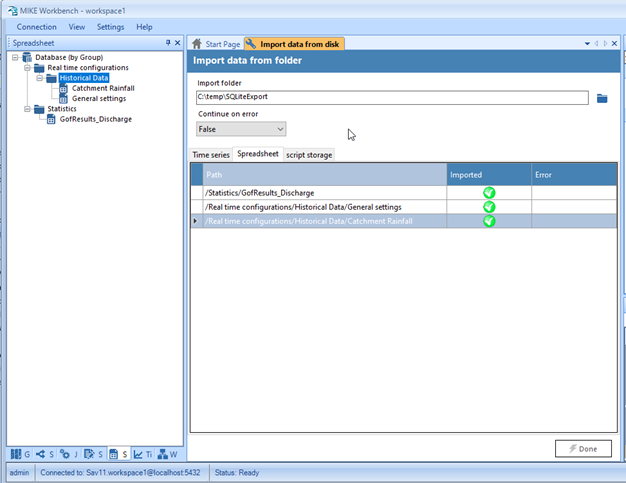This screenshot has width=626, height=483.
Task: Collapse the Statistics tree node
Action: pos(27,109)
